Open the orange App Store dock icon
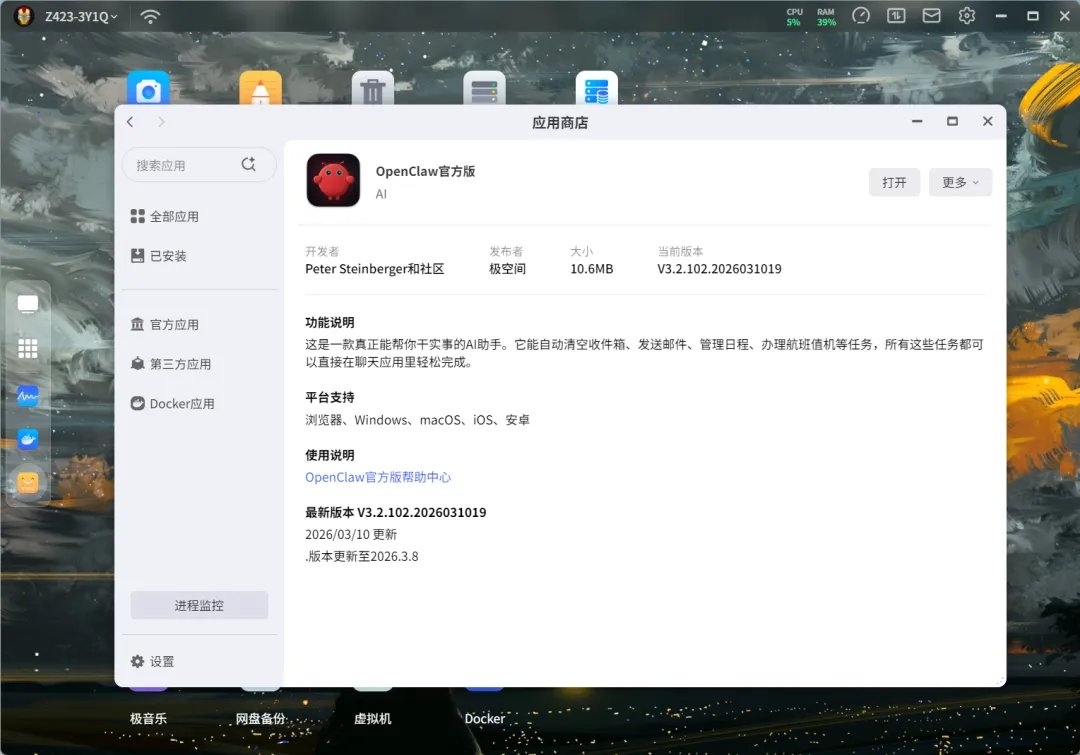Image resolution: width=1080 pixels, height=755 pixels. point(28,482)
